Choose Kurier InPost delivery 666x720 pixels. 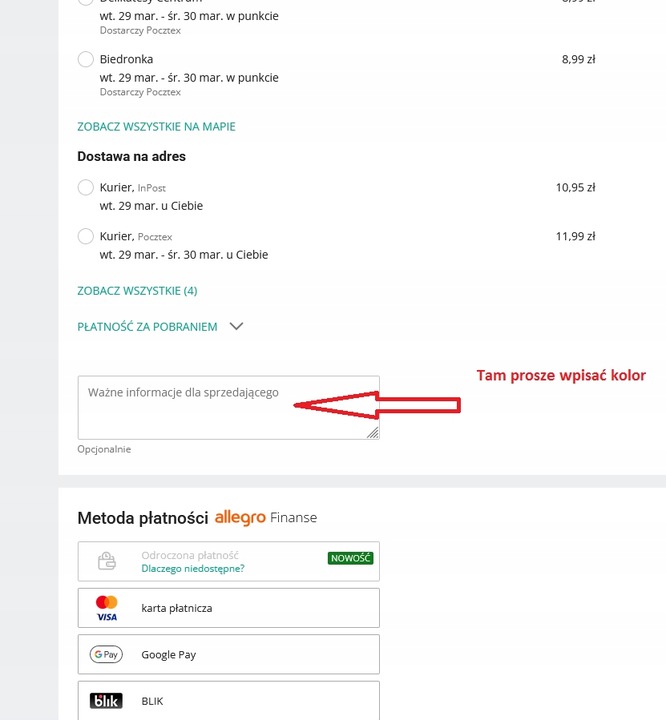tap(86, 187)
